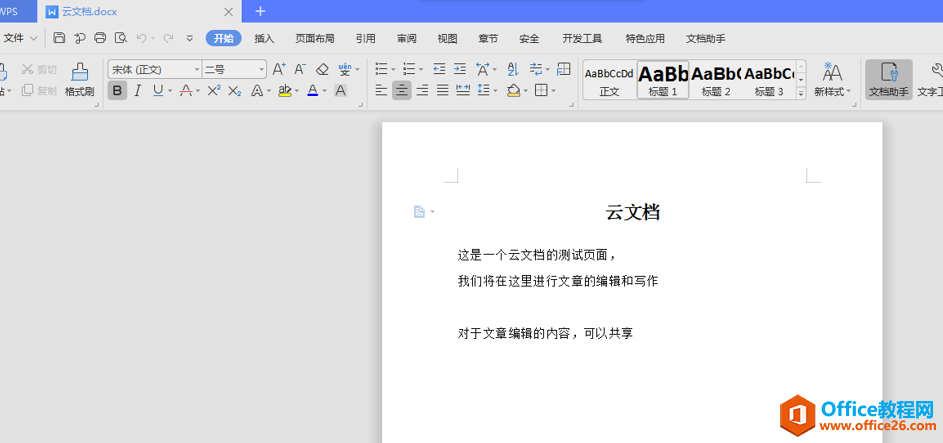Toggle bulleted list
This screenshot has height=443, width=943.
pyautogui.click(x=381, y=69)
